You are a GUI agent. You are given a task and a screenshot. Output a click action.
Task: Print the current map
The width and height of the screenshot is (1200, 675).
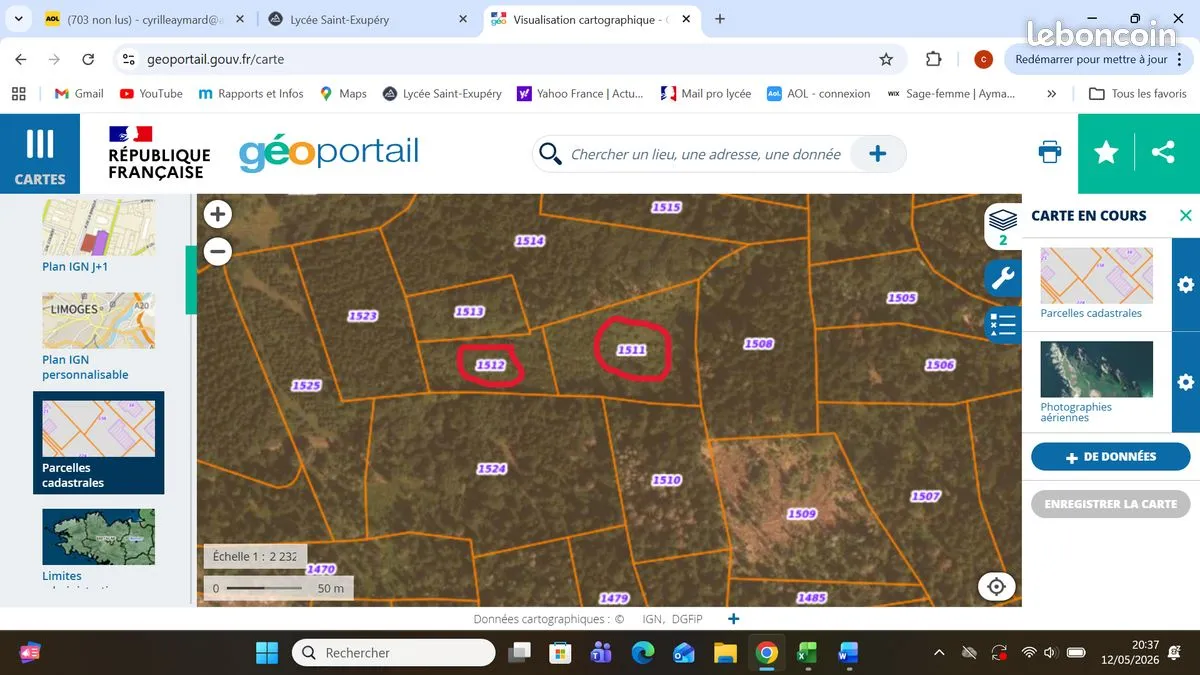coord(1050,153)
